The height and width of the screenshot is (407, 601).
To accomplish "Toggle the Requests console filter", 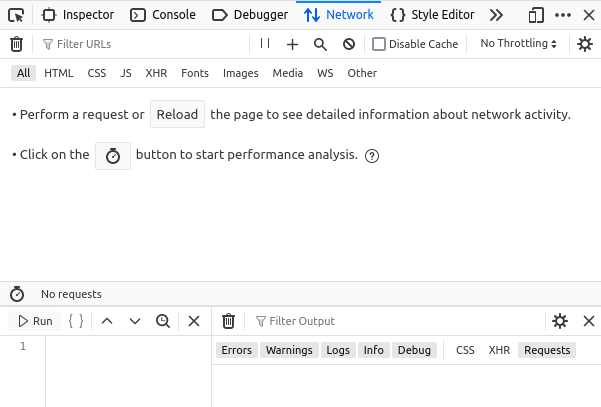I will click(x=547, y=350).
